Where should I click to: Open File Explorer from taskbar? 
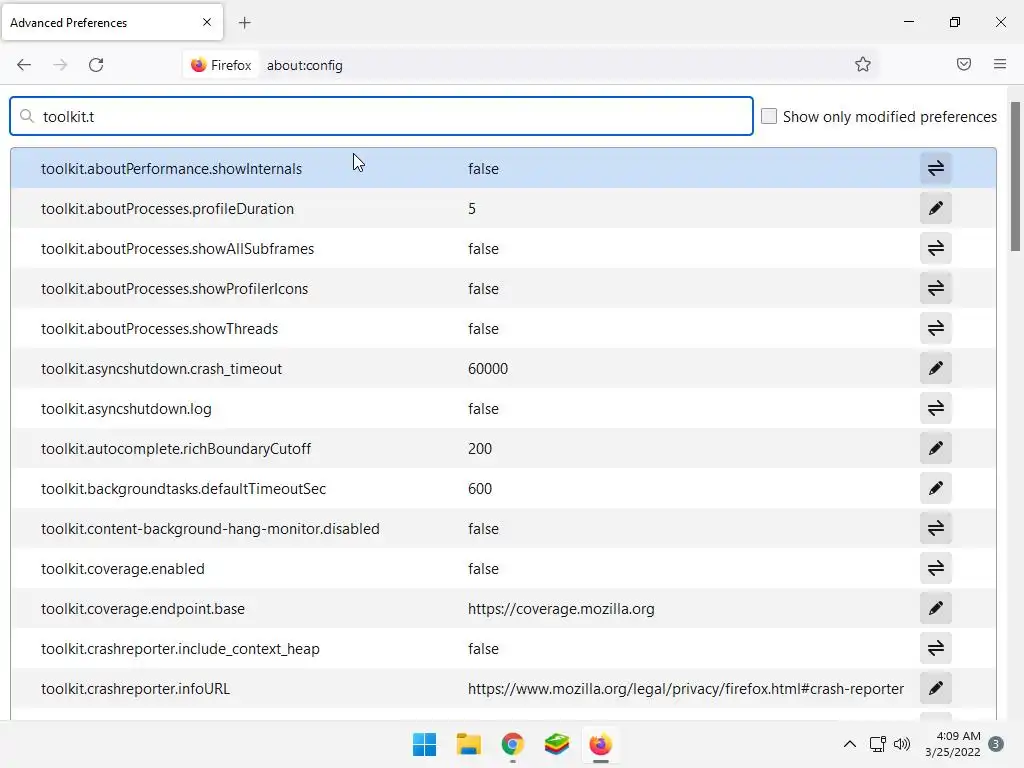(x=468, y=744)
